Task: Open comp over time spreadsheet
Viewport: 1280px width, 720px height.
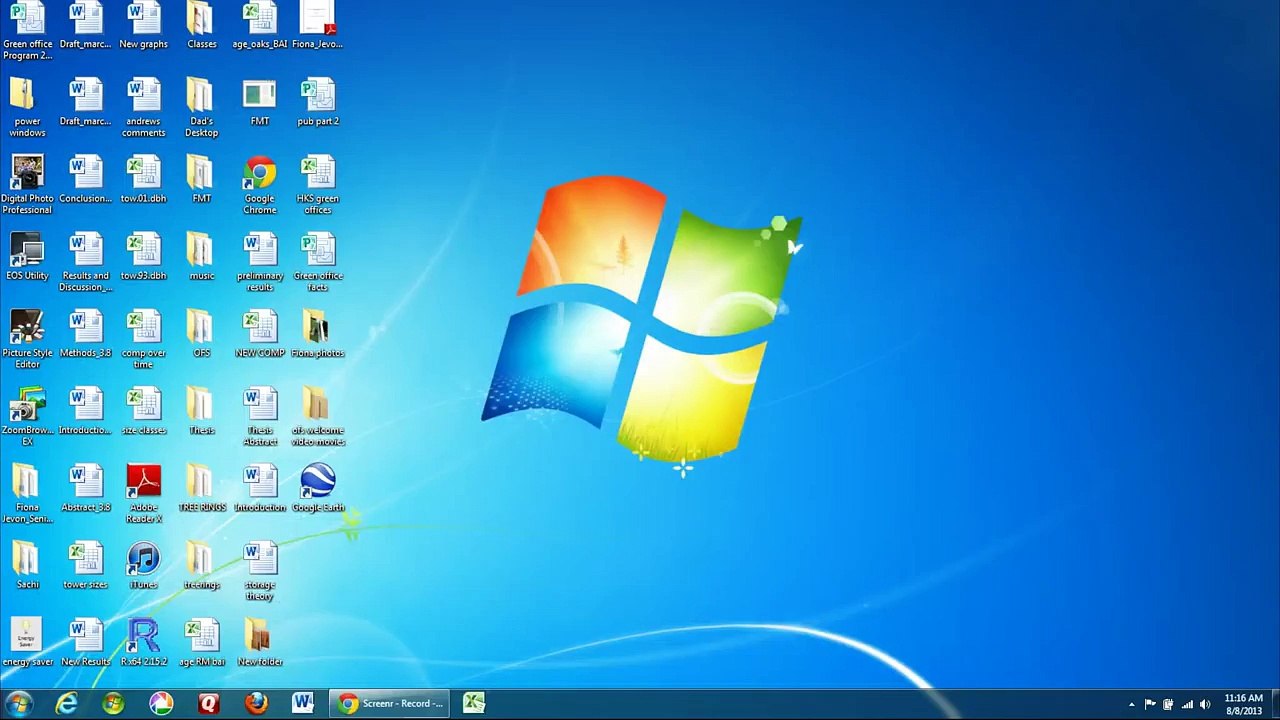Action: [143, 339]
